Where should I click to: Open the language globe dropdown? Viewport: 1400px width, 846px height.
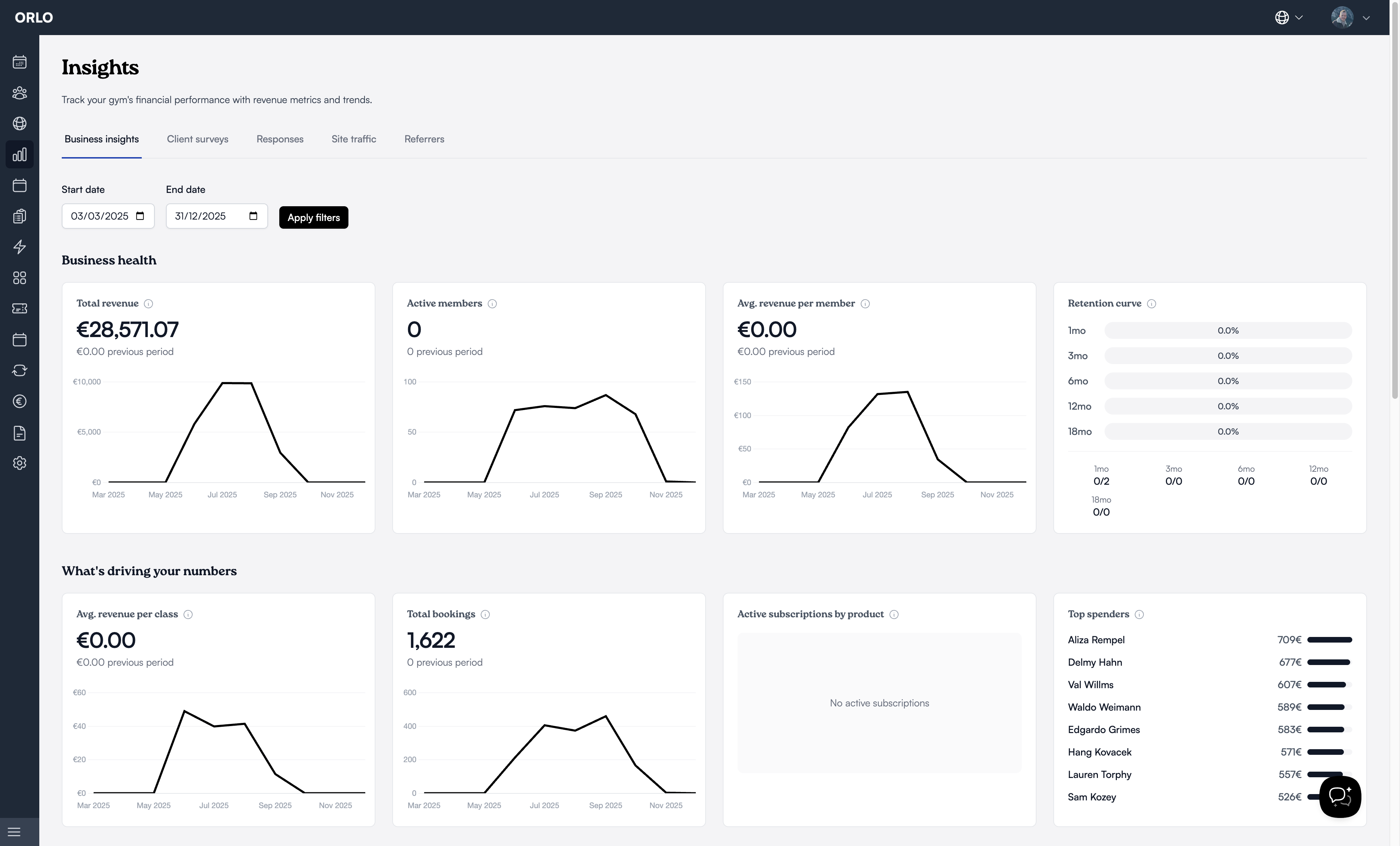pos(1288,18)
